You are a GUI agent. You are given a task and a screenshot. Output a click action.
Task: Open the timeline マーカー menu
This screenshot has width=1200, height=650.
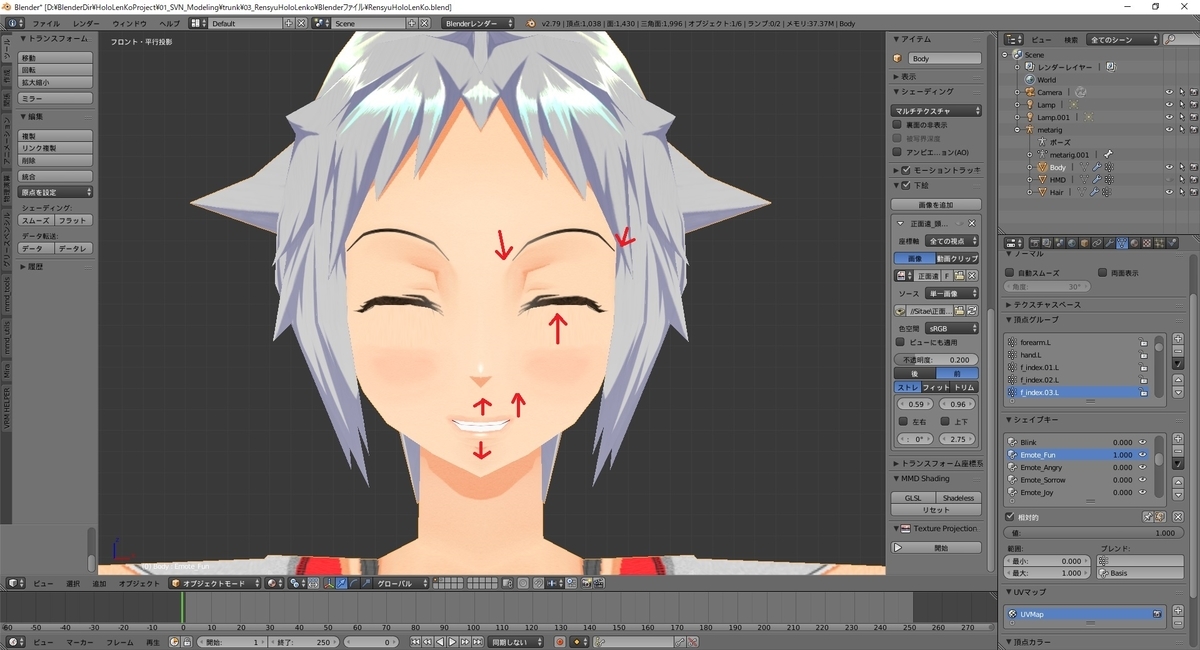pos(80,642)
